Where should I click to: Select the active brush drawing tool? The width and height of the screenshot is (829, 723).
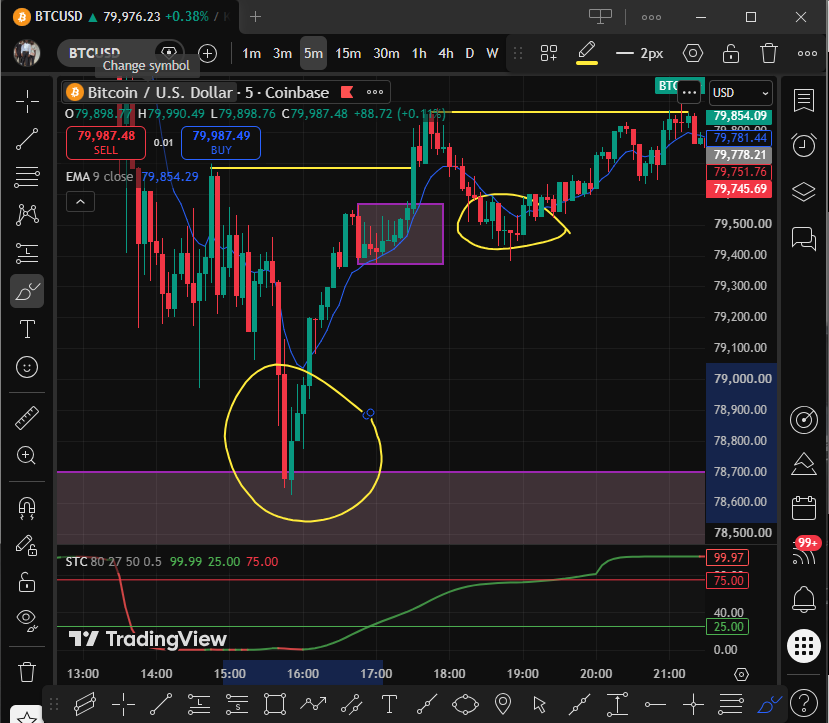tap(27, 291)
